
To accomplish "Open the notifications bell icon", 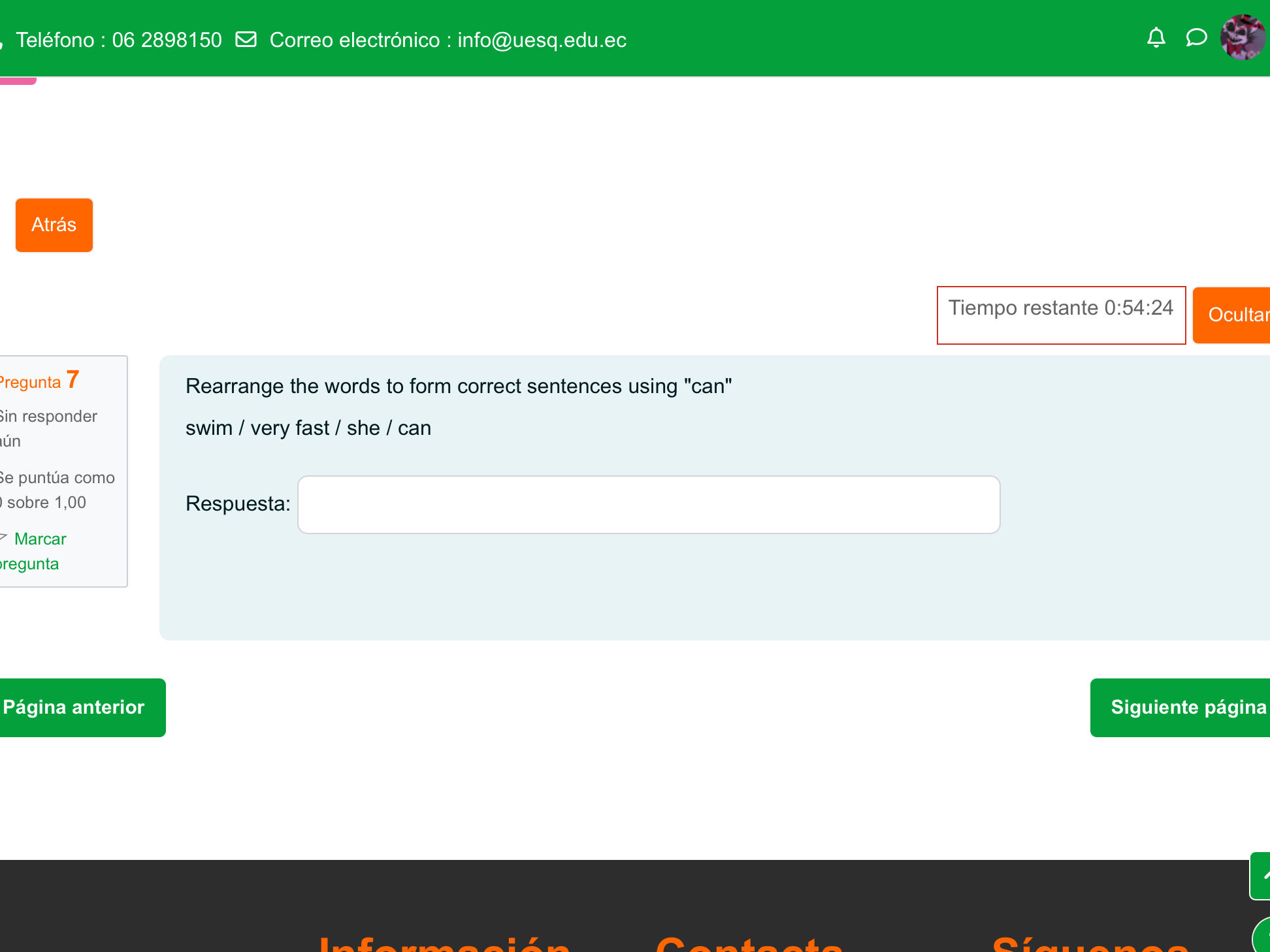I will click(x=1156, y=38).
